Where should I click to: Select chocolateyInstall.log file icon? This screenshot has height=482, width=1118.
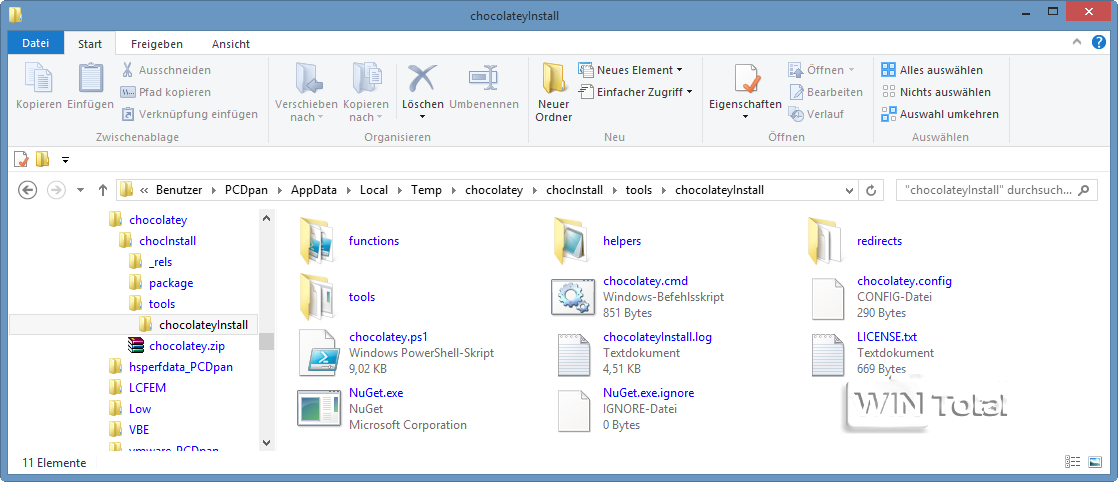(x=572, y=352)
